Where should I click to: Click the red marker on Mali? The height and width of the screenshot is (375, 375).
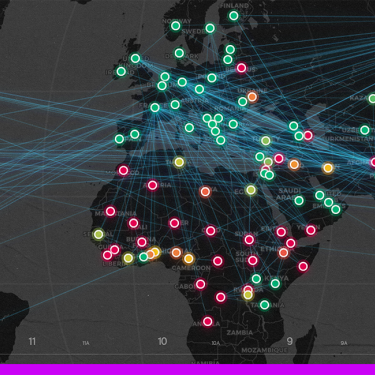[x=134, y=223]
